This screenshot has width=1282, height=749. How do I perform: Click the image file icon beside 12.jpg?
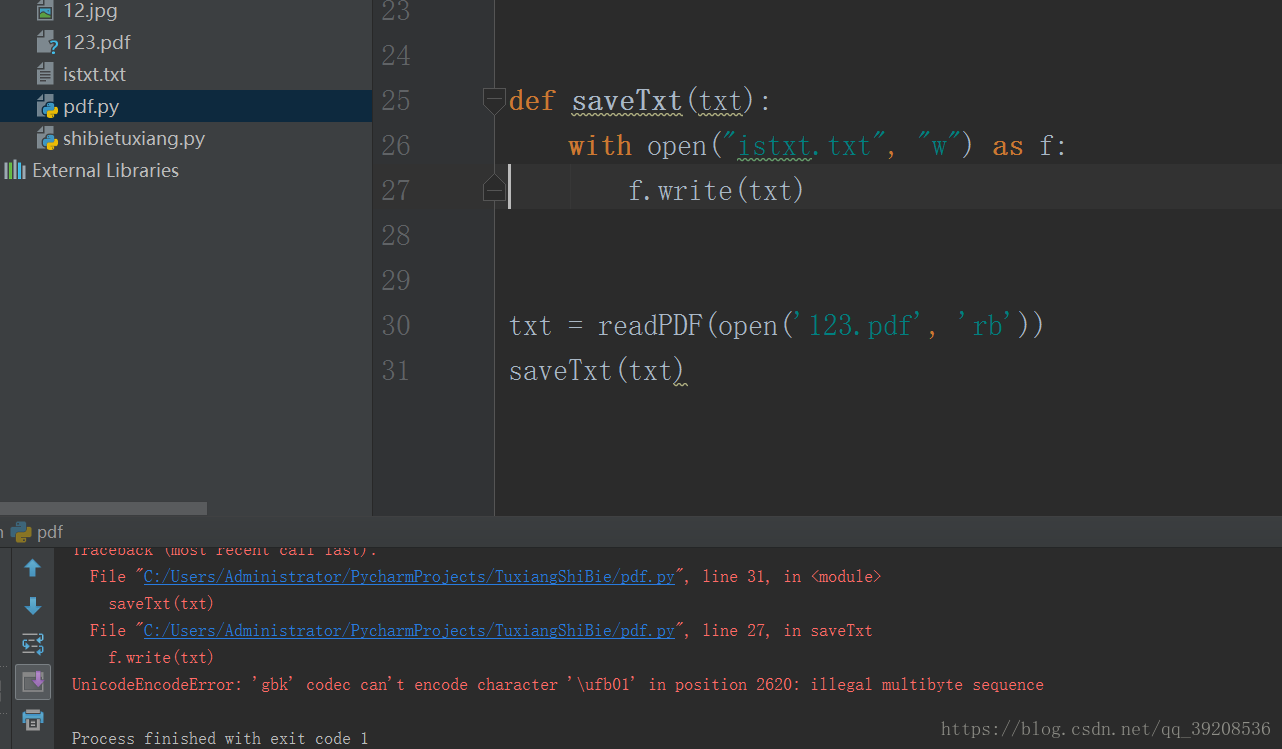point(44,10)
